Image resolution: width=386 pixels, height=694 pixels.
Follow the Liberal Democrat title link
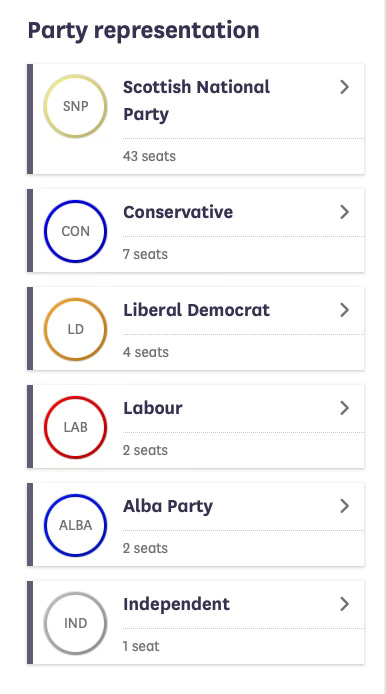[197, 310]
